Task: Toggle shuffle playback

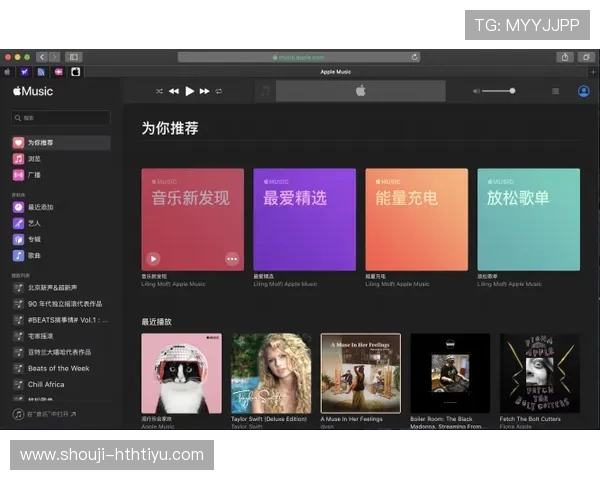Action: pyautogui.click(x=159, y=91)
